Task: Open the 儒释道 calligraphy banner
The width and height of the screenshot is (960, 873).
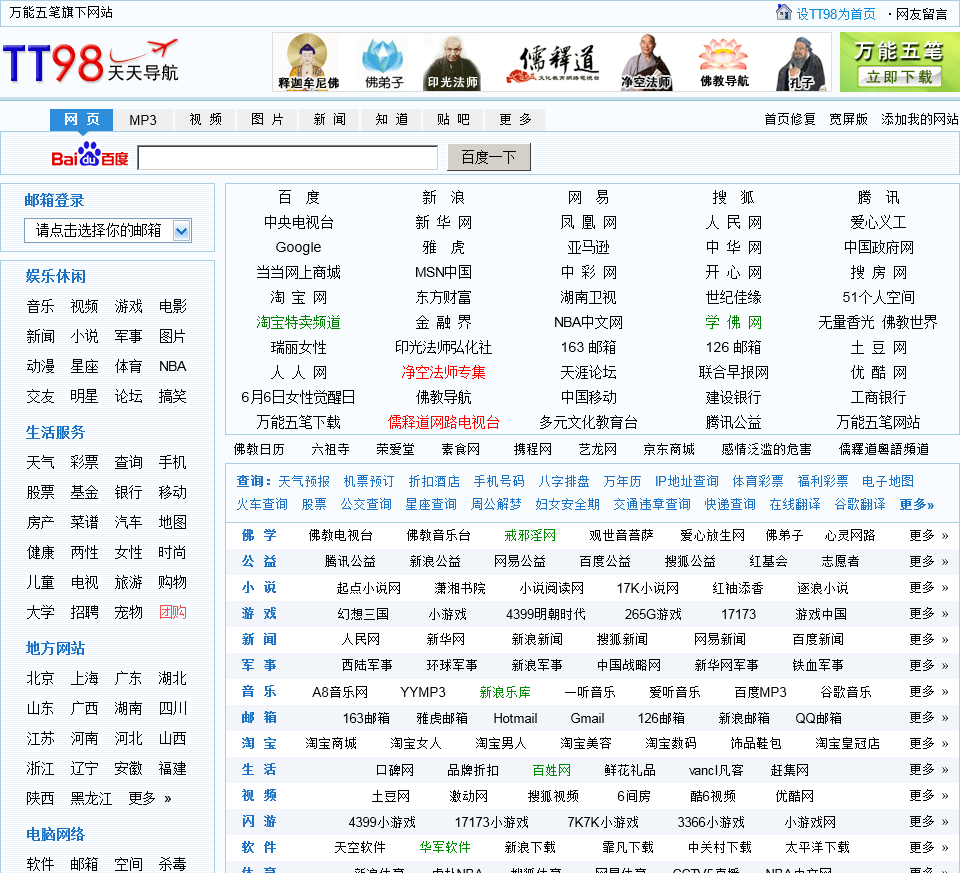Action: [x=553, y=62]
